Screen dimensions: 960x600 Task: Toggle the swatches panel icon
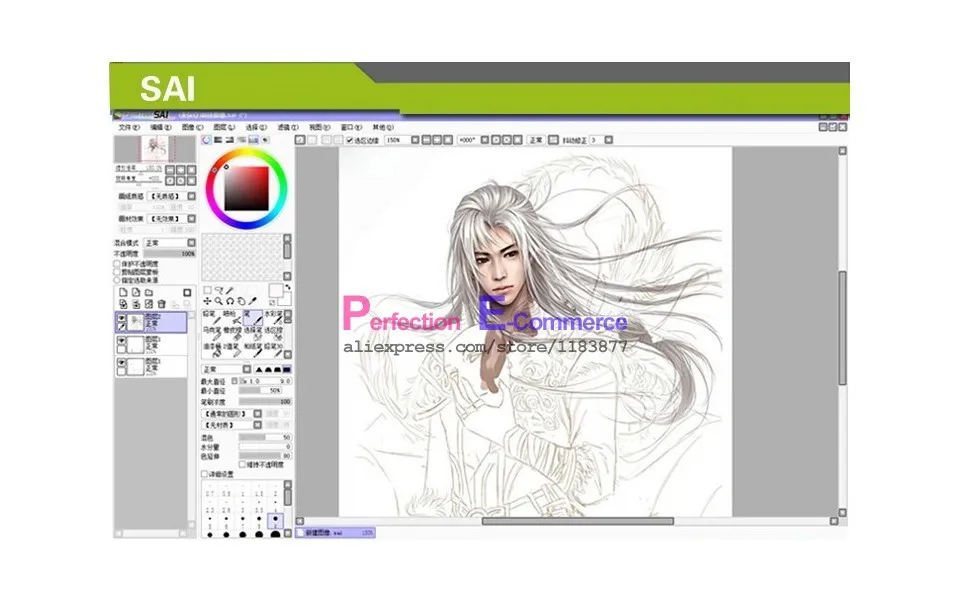pyautogui.click(x=253, y=140)
